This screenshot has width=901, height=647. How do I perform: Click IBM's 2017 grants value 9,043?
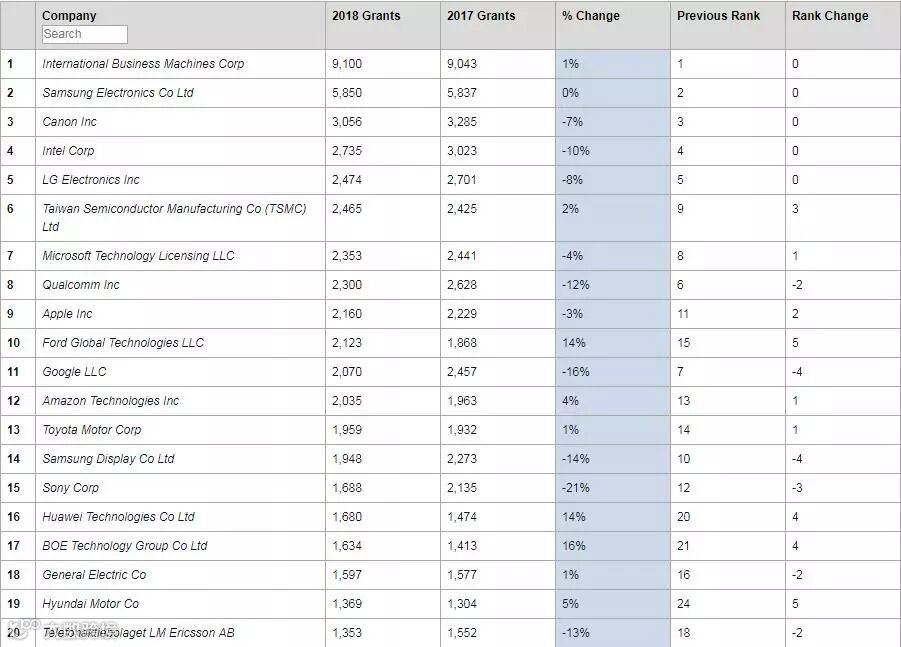[x=462, y=64]
